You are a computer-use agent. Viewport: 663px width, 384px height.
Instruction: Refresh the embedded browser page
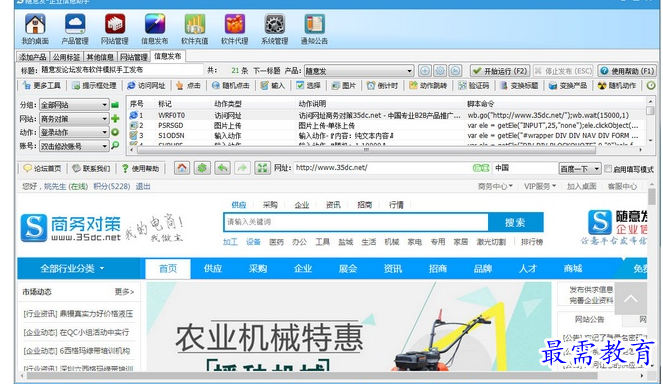202,168
